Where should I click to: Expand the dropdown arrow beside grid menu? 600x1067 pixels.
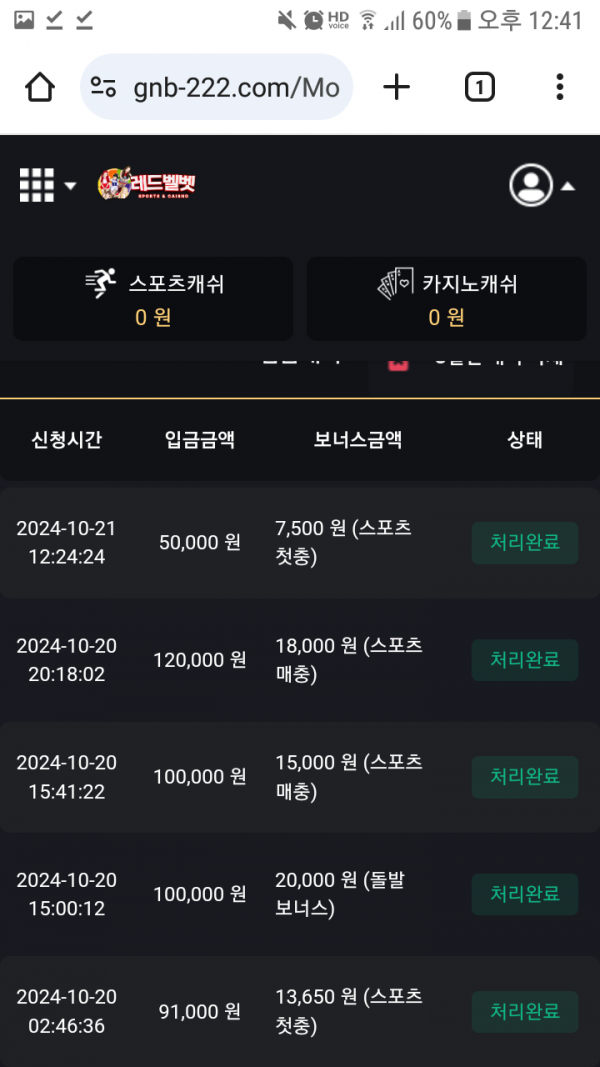tap(70, 186)
